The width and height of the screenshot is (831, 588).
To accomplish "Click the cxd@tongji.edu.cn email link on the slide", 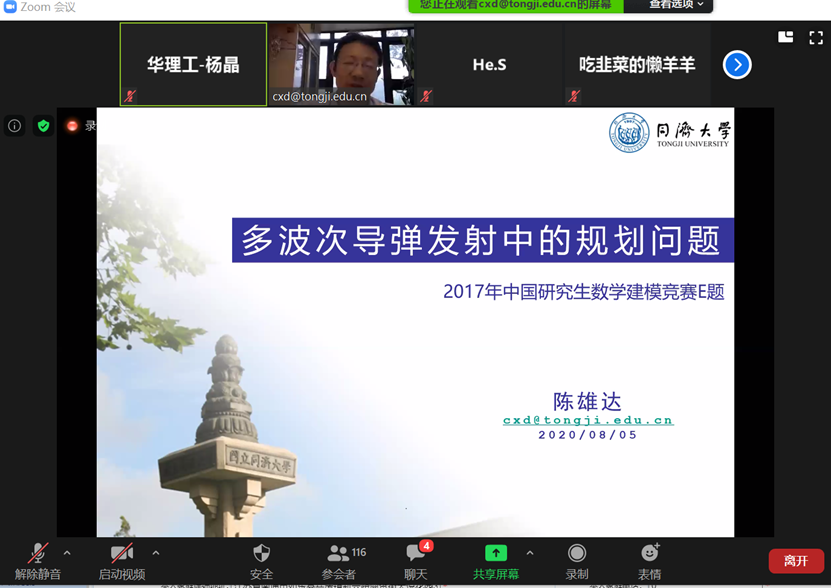I will pyautogui.click(x=587, y=421).
